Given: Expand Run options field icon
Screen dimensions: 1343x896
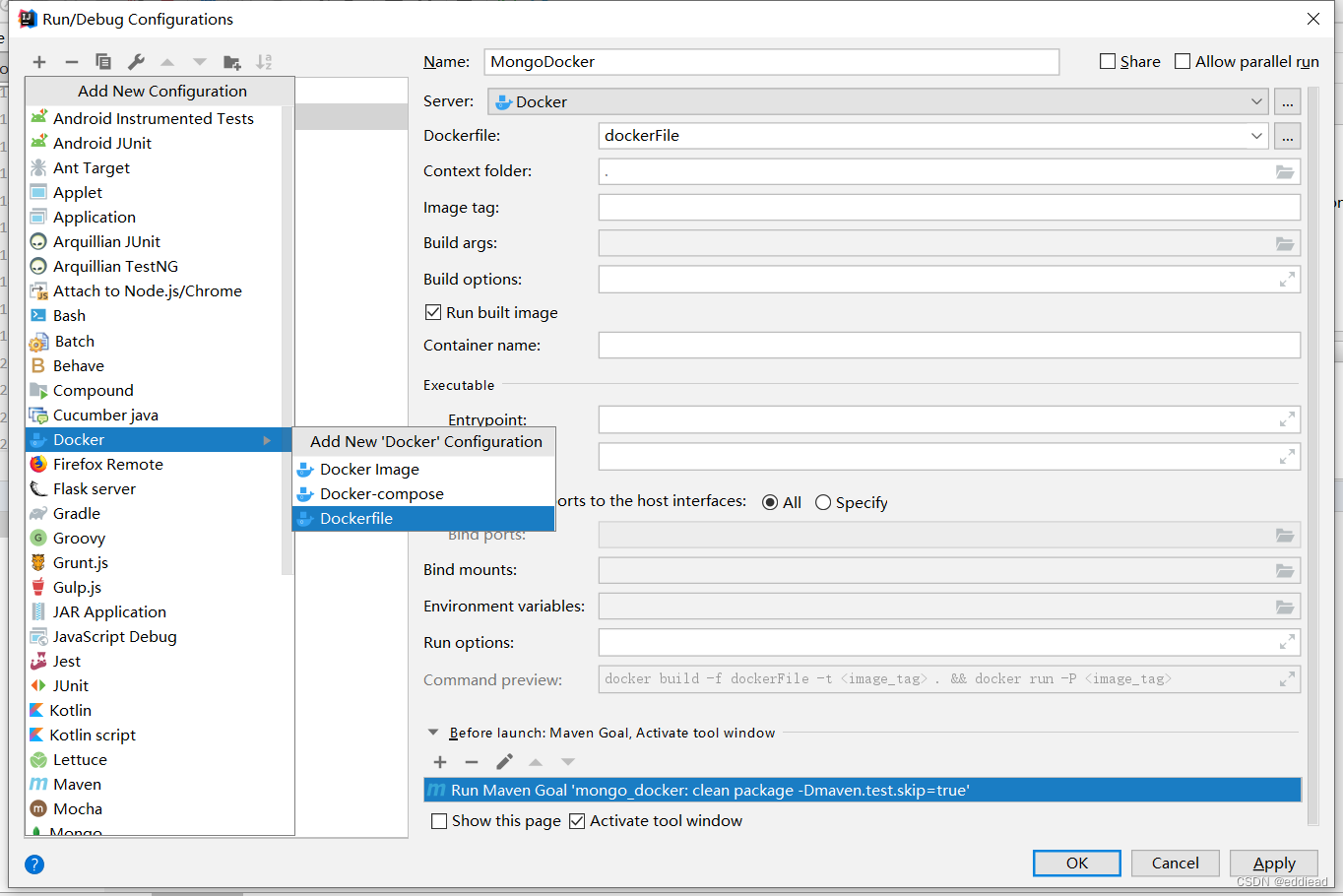Looking at the screenshot, I should [x=1287, y=643].
